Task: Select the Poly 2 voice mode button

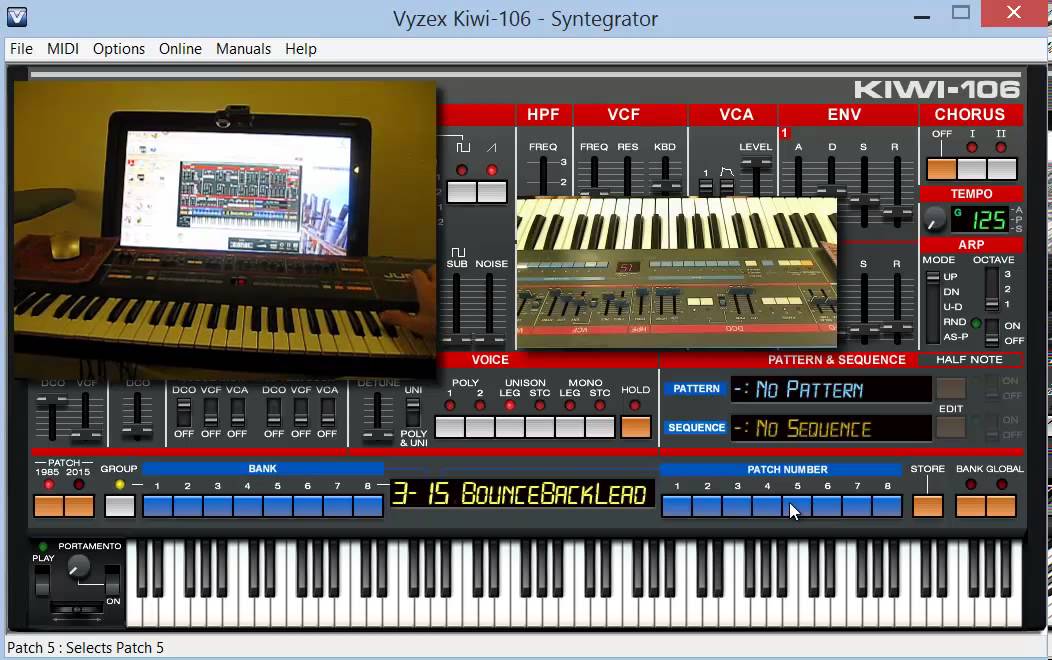Action: pyautogui.click(x=480, y=427)
